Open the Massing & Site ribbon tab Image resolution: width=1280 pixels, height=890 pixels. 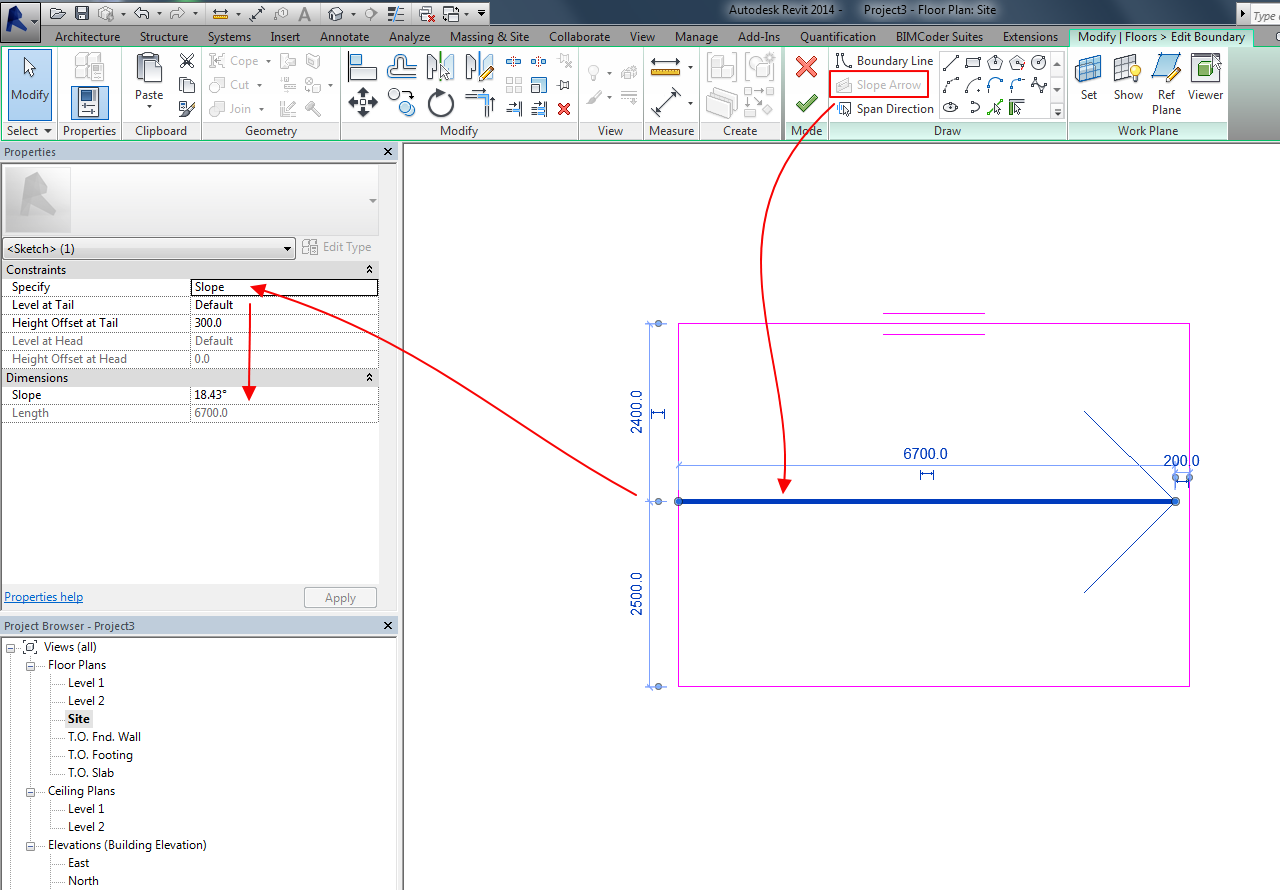(489, 37)
